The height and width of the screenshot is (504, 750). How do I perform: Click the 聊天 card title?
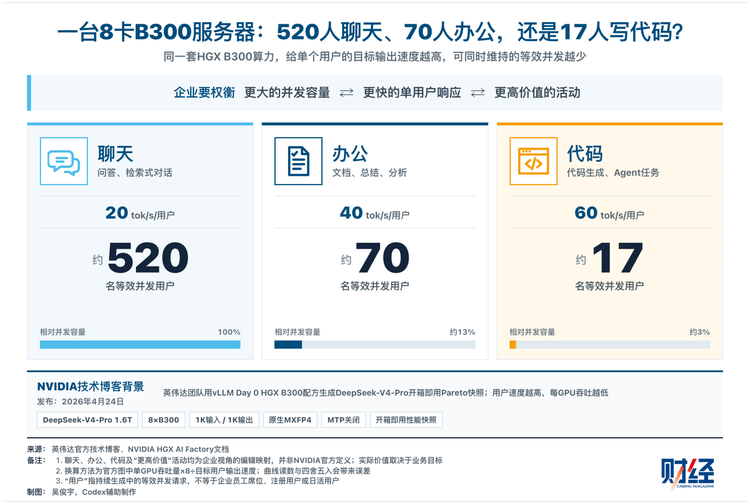(115, 154)
